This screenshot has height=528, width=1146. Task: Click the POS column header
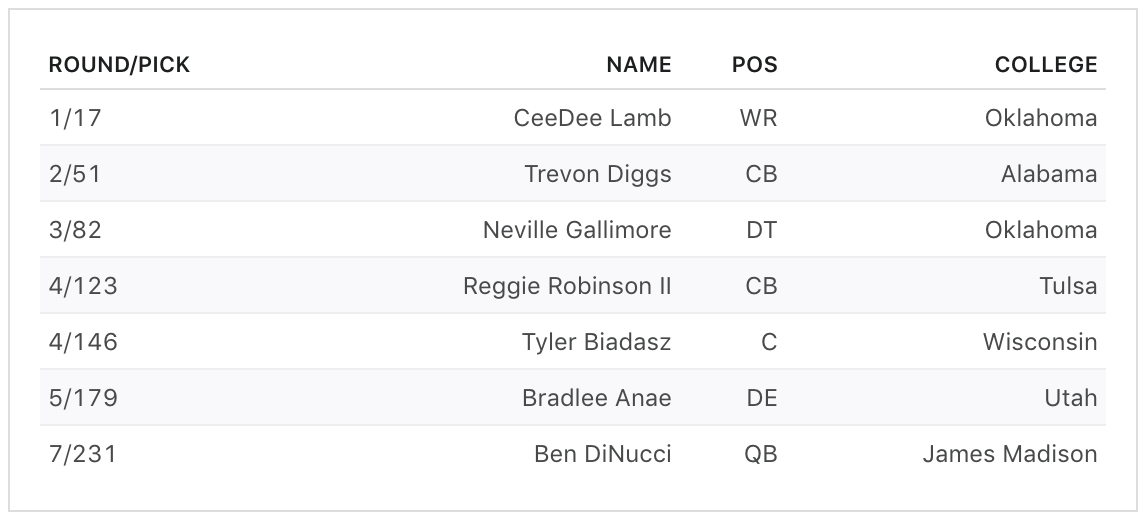754,65
